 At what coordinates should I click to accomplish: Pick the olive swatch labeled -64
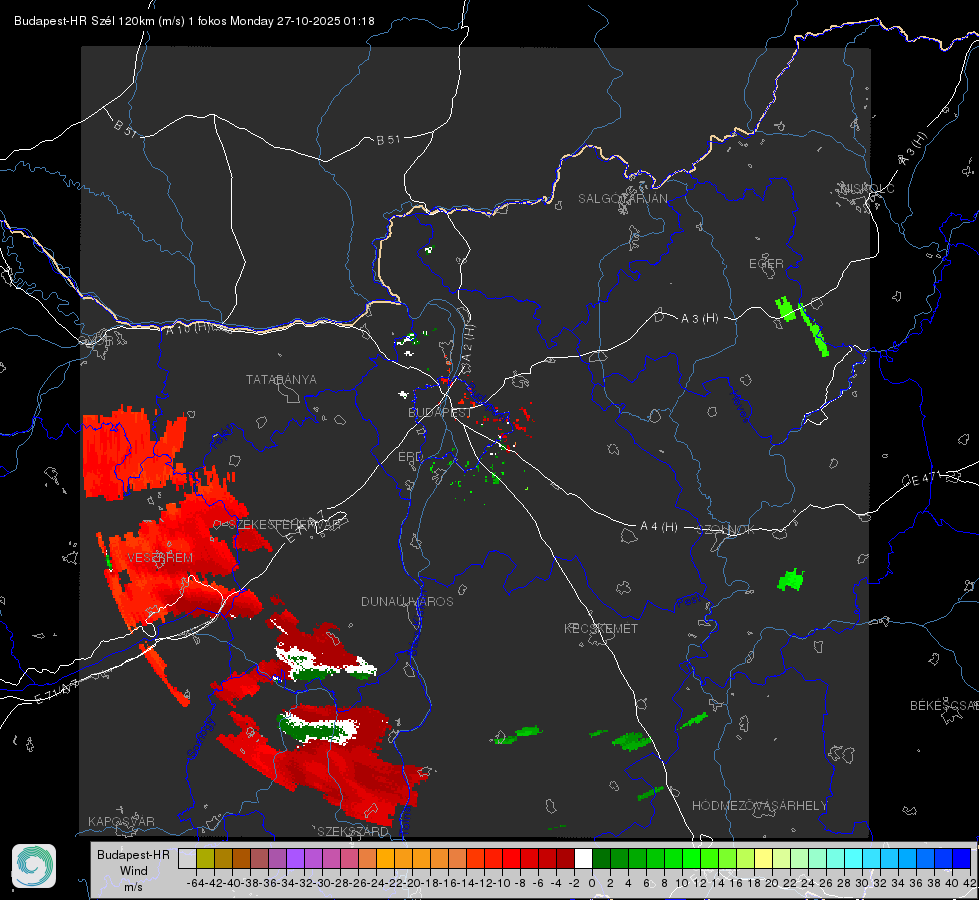pyautogui.click(x=205, y=858)
